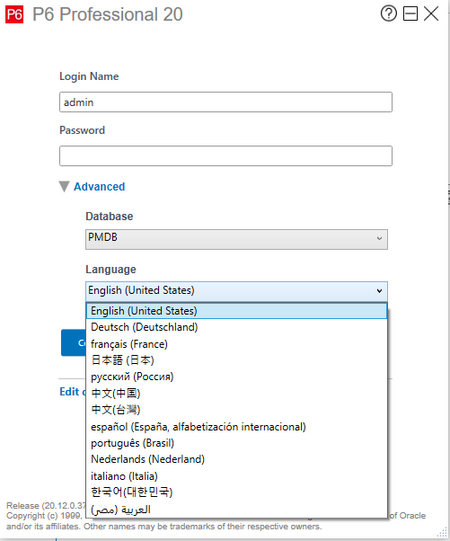Select Deutsch (Deutschland) language option
Screen dimensions: 450x541
237,327
